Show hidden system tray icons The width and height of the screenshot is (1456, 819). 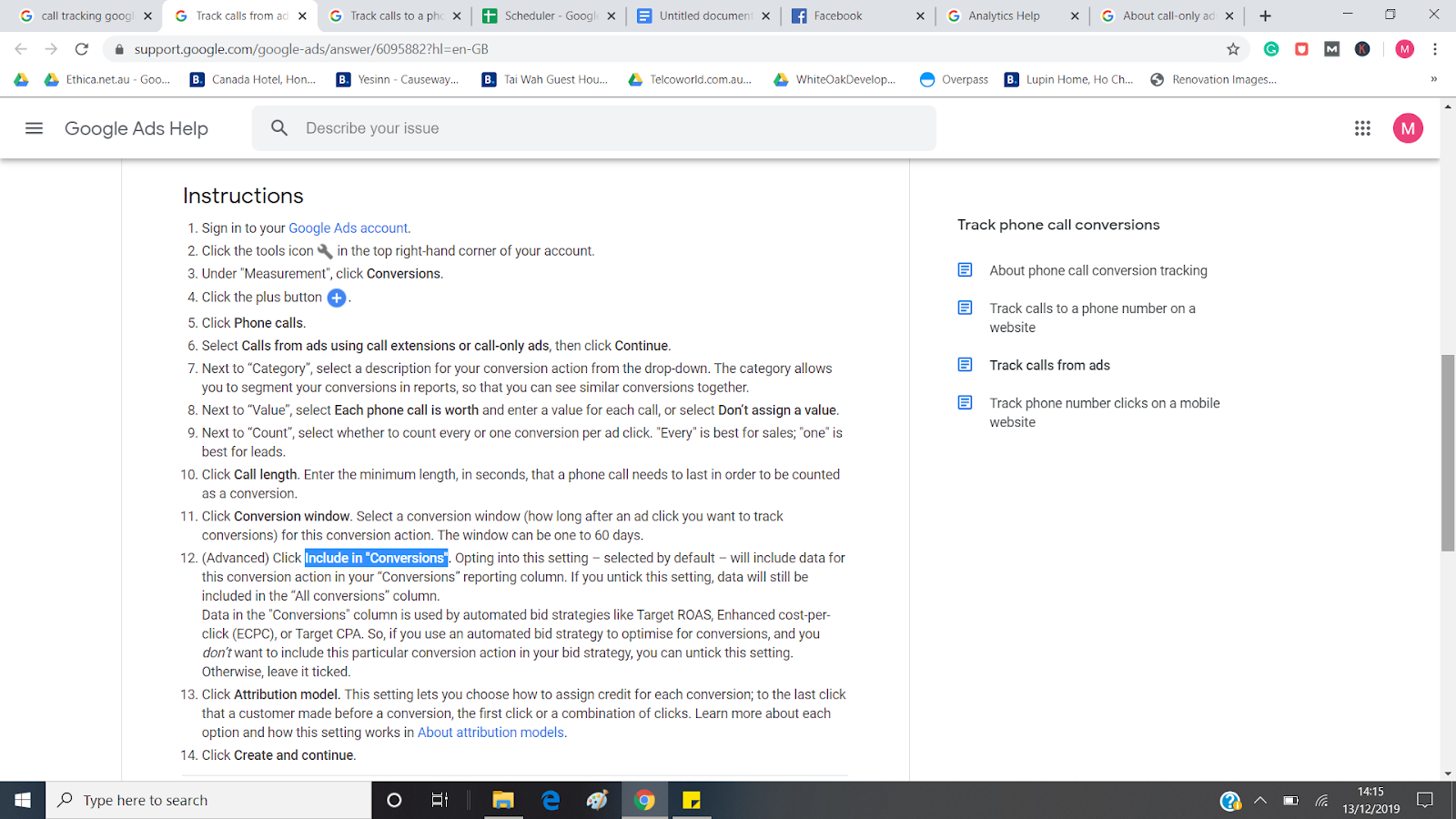click(x=1260, y=800)
